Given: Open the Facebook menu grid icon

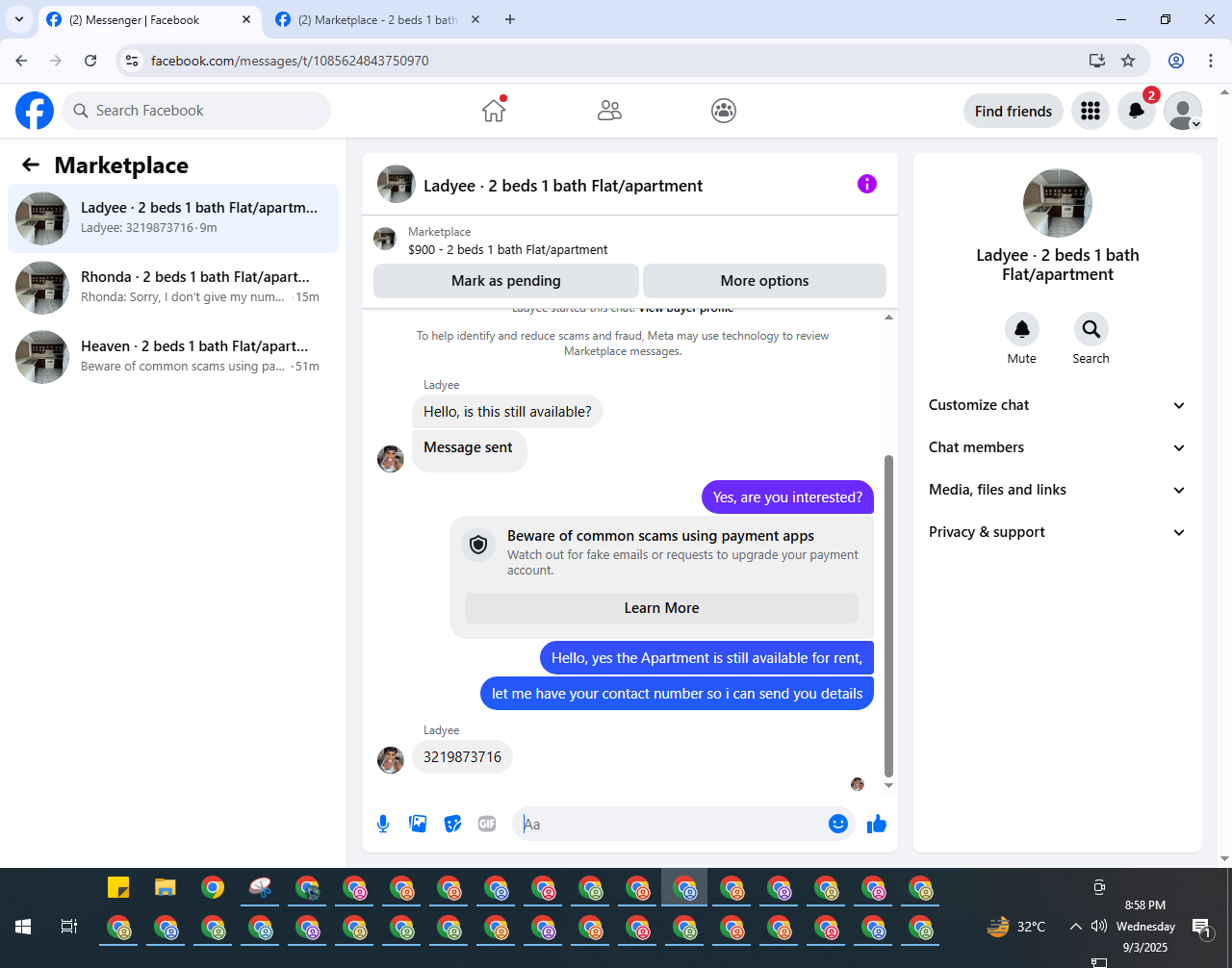Looking at the screenshot, I should point(1091,111).
